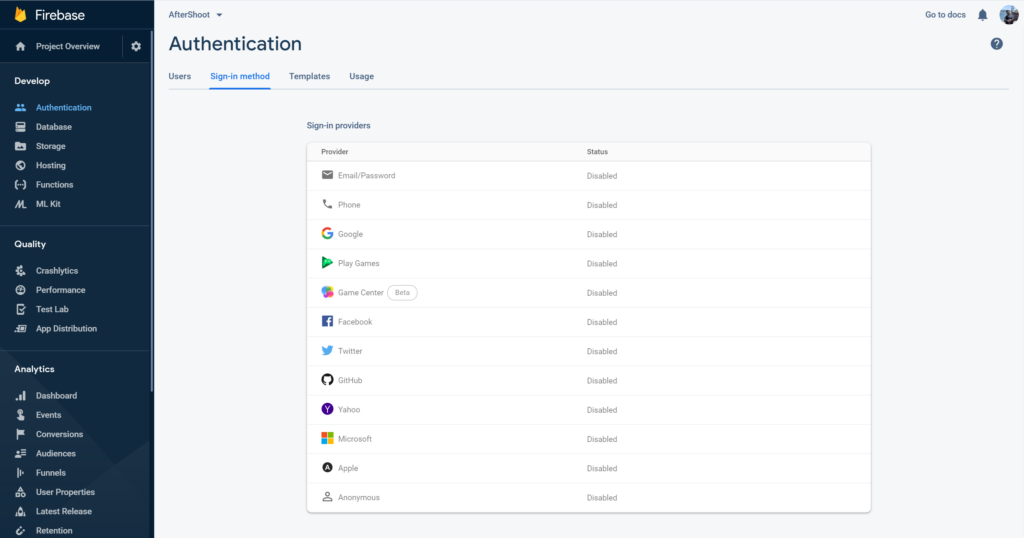Screen dimensions: 1024x538
Task: Click the Functions brackets icon
Action: tap(20, 185)
